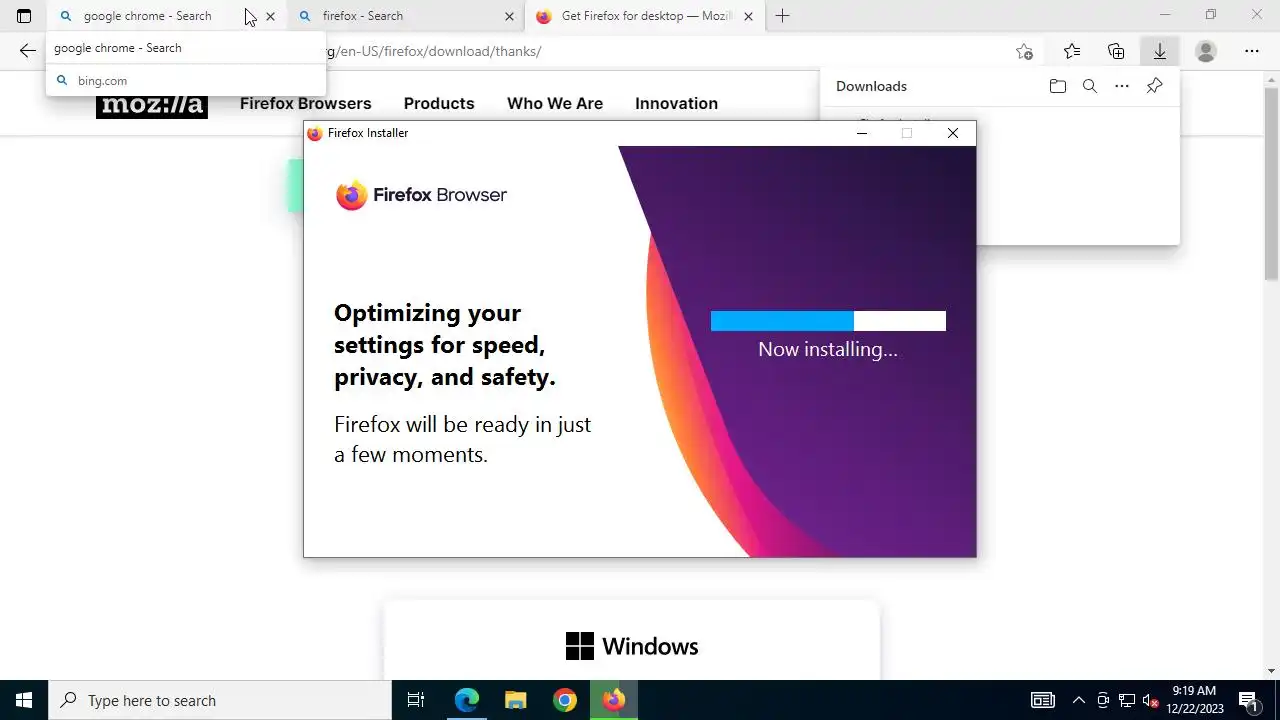Image resolution: width=1280 pixels, height=720 pixels.
Task: Close the google chrome - Search tab
Action: pos(270,16)
